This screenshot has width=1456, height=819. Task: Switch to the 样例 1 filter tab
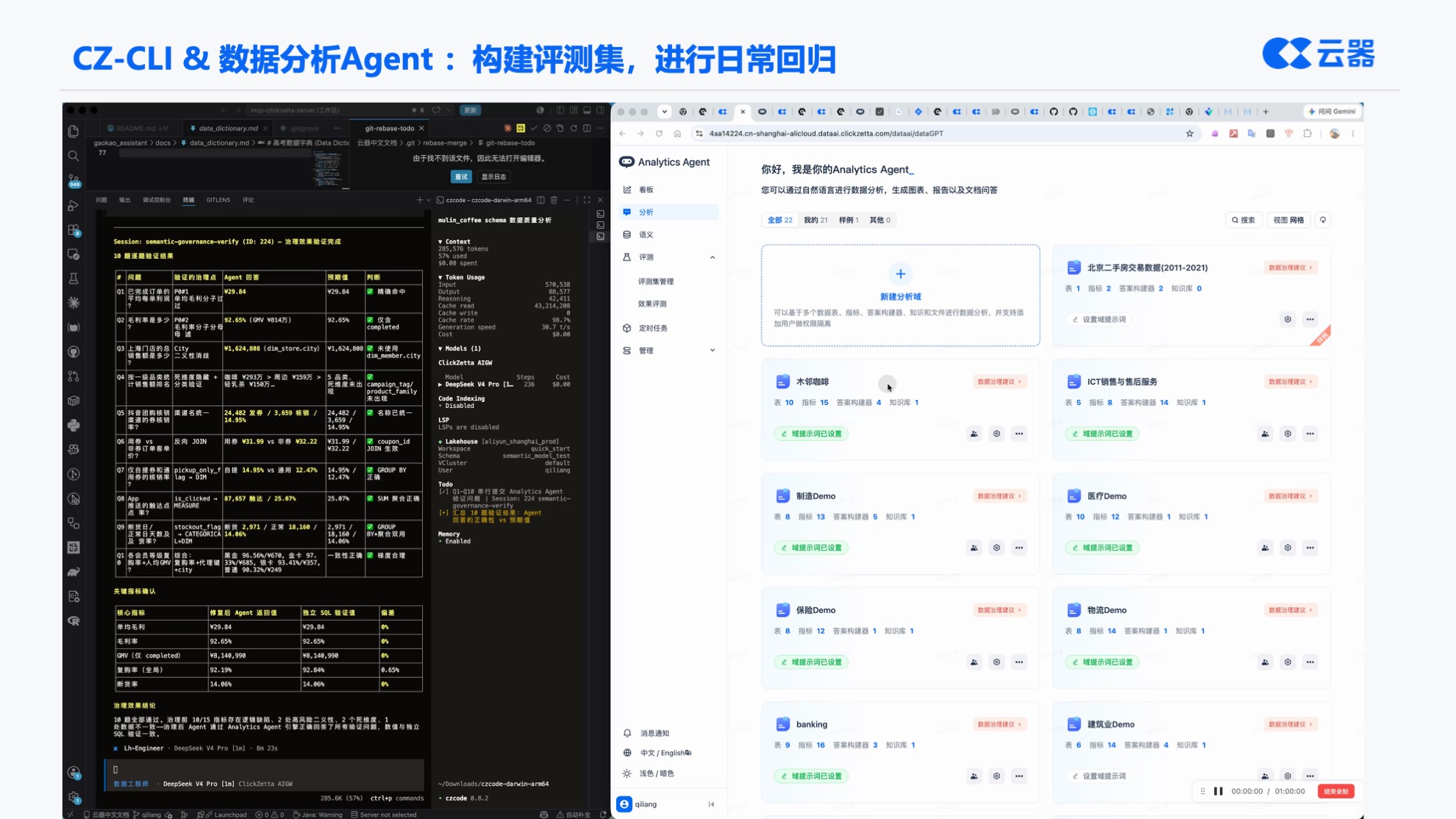pos(849,220)
